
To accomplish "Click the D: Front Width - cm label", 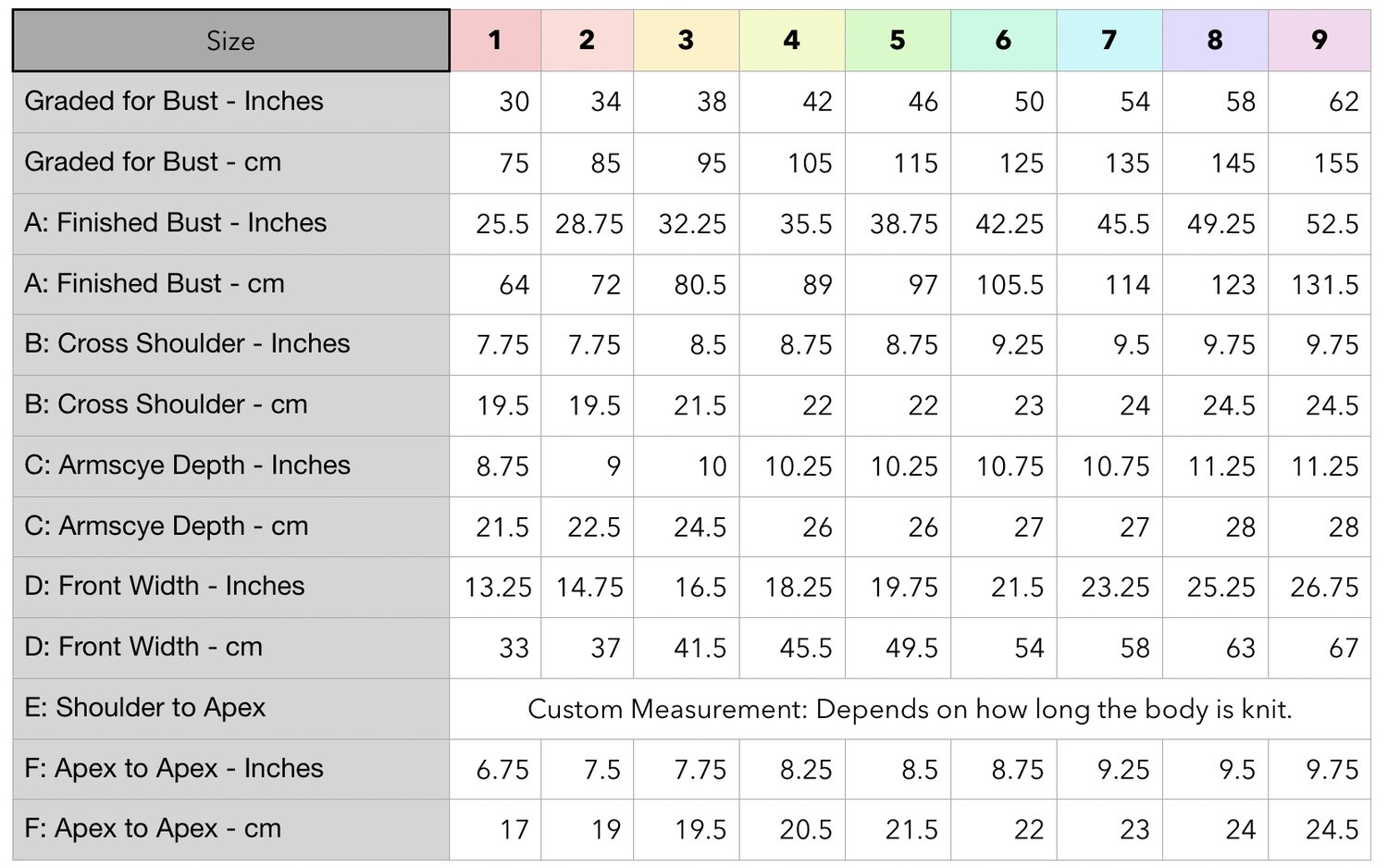I will pos(143,647).
